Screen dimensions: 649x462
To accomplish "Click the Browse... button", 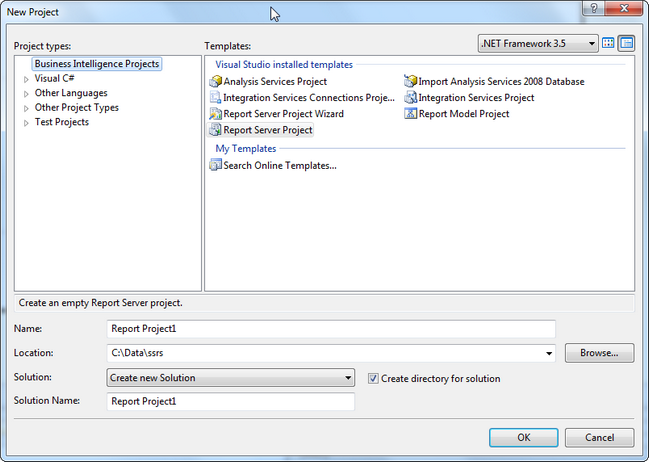I will (x=599, y=353).
